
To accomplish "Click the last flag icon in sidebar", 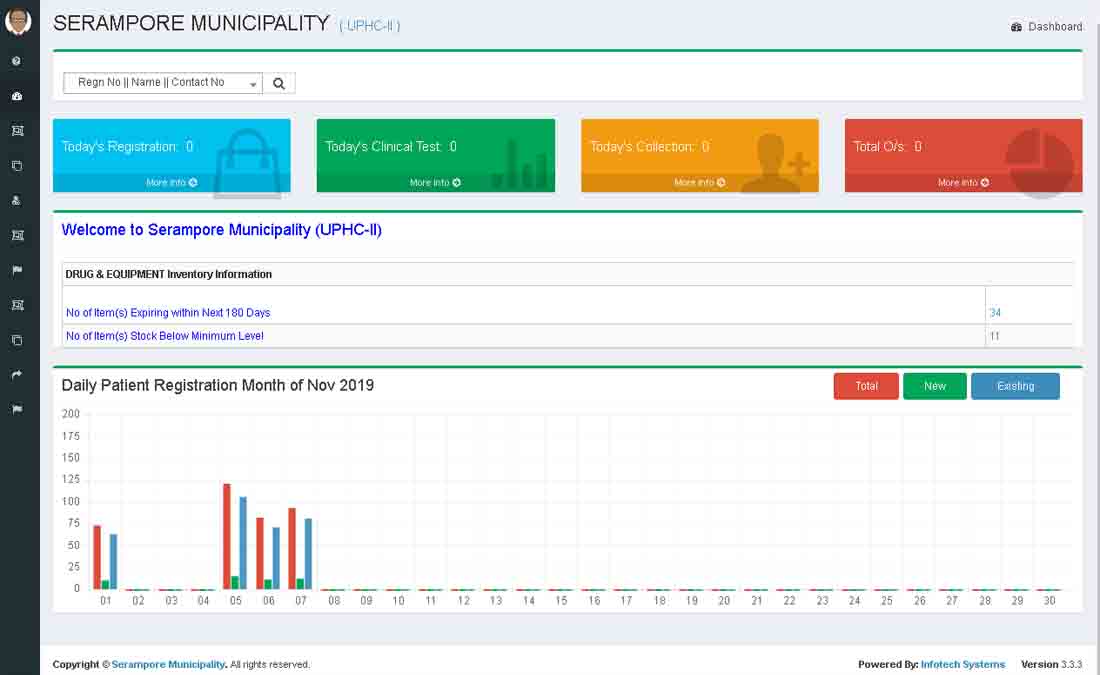I will pyautogui.click(x=17, y=409).
